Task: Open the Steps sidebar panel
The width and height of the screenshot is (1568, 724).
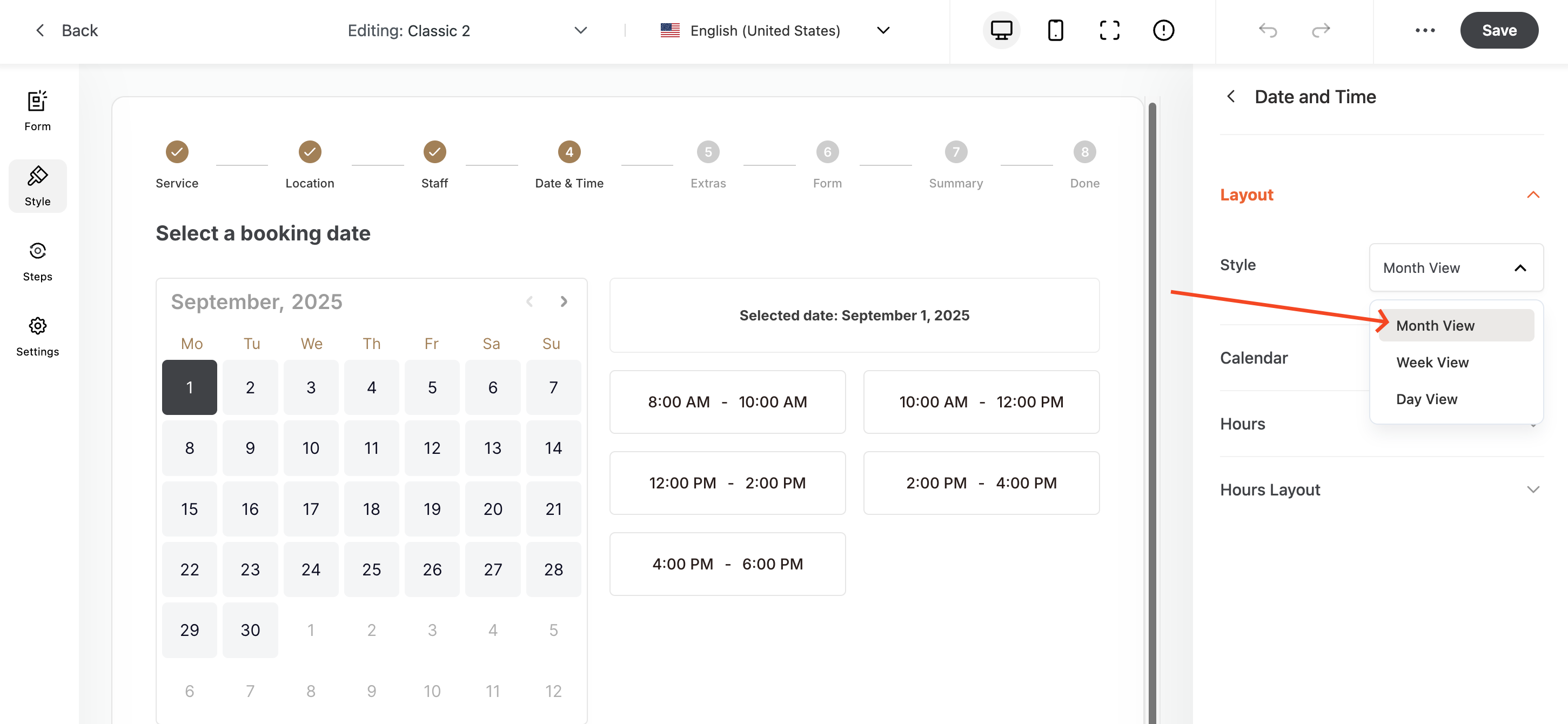Action: [x=38, y=261]
